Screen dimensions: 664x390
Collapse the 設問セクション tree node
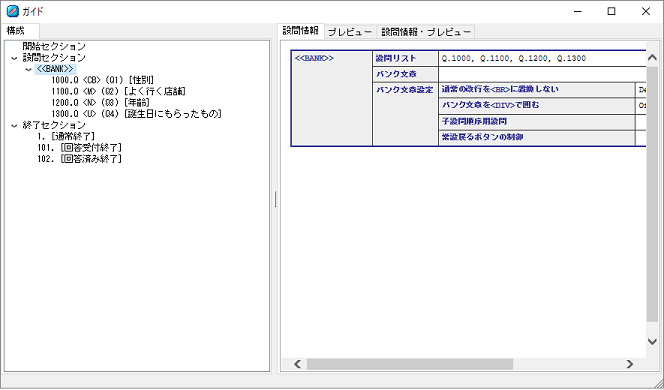pyautogui.click(x=15, y=58)
